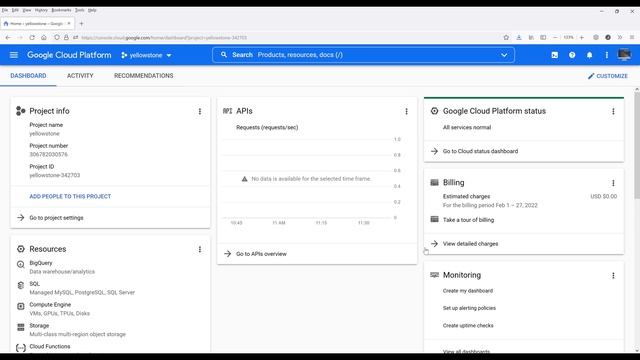Open the hamburger navigation menu
The height and width of the screenshot is (360, 640).
tap(13, 55)
